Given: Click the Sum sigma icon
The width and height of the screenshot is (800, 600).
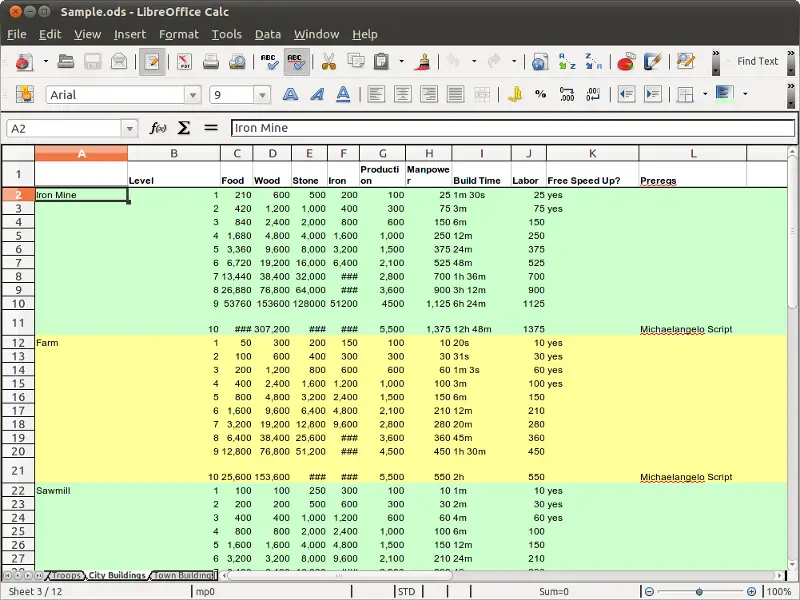Looking at the screenshot, I should pos(184,128).
